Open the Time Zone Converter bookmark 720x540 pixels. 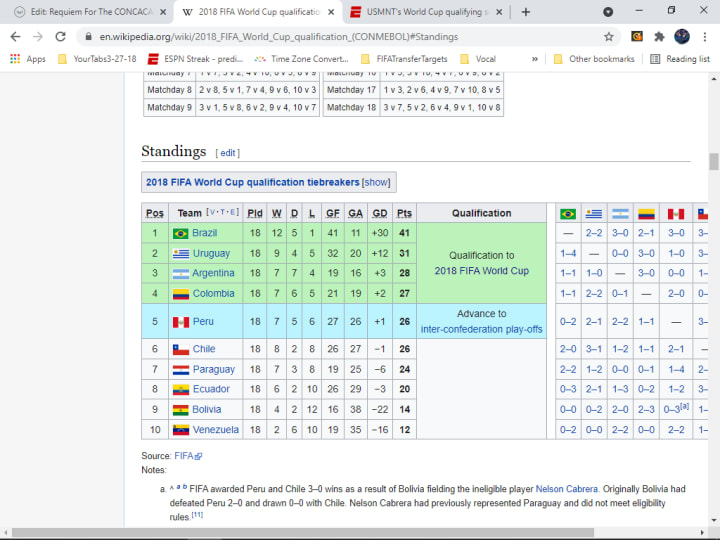[302, 59]
